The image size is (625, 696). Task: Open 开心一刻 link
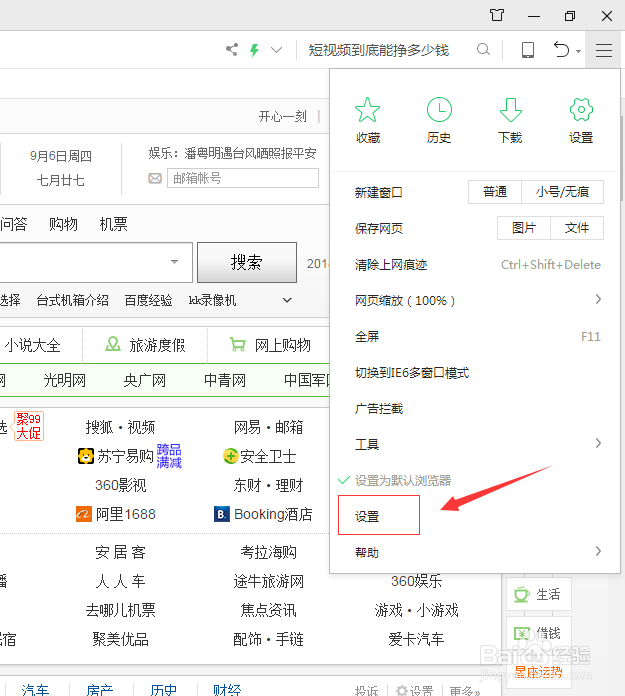click(283, 116)
